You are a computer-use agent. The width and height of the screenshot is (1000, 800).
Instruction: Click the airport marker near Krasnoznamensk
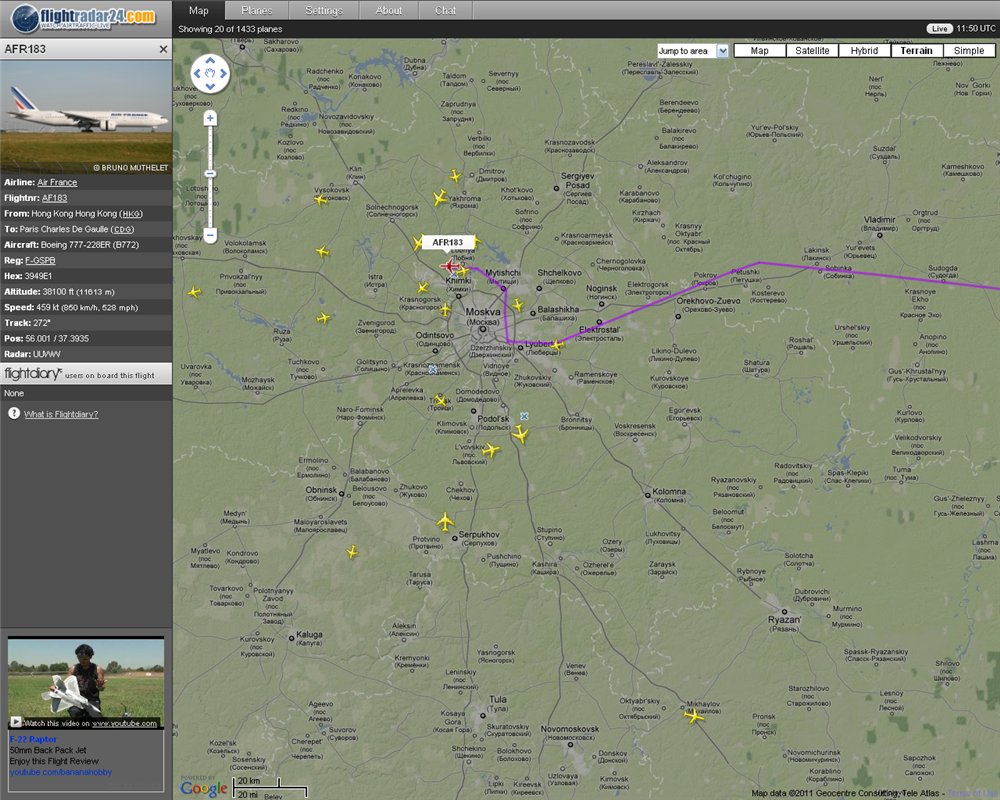point(432,369)
